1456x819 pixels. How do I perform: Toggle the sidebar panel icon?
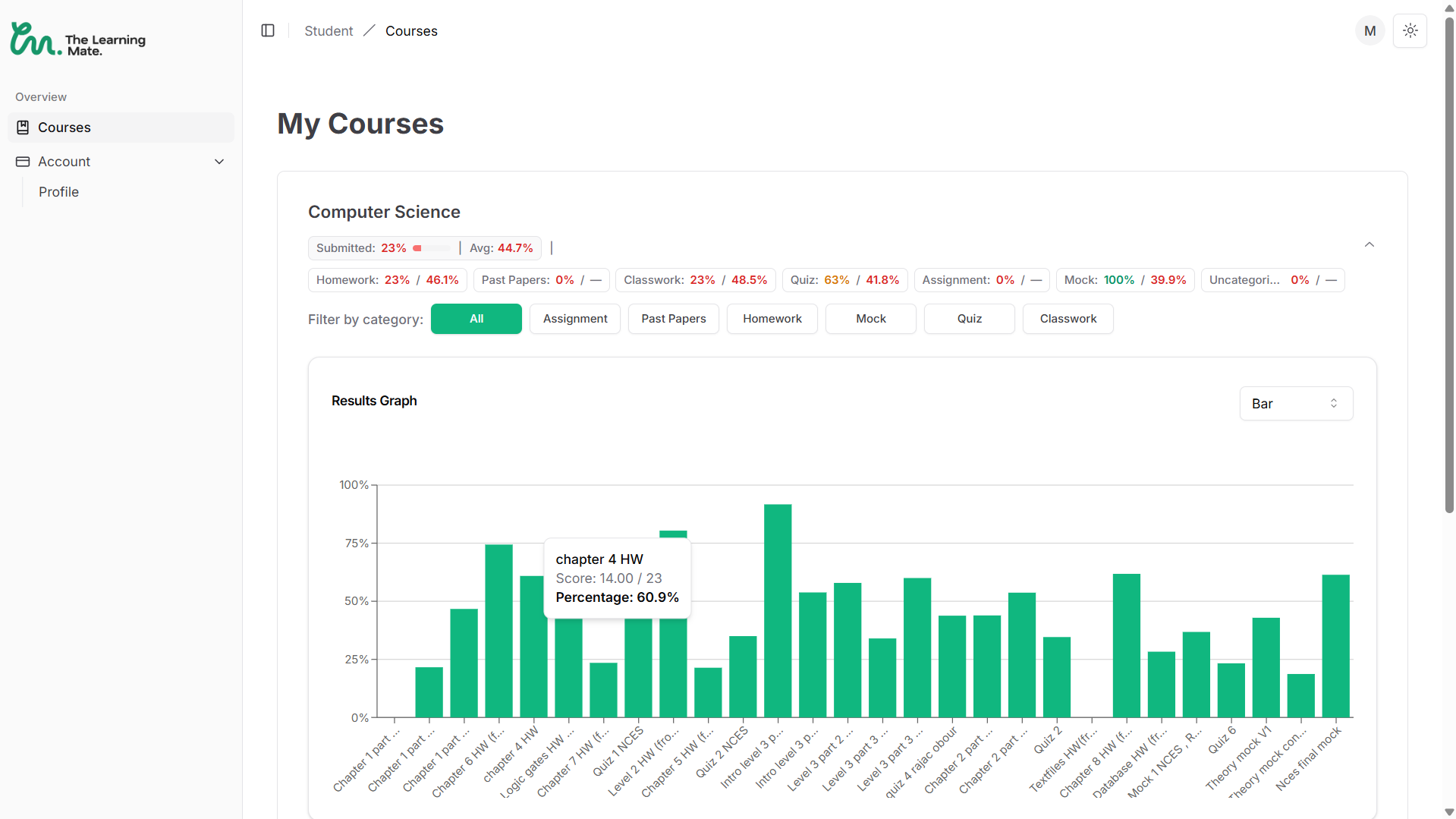[268, 30]
